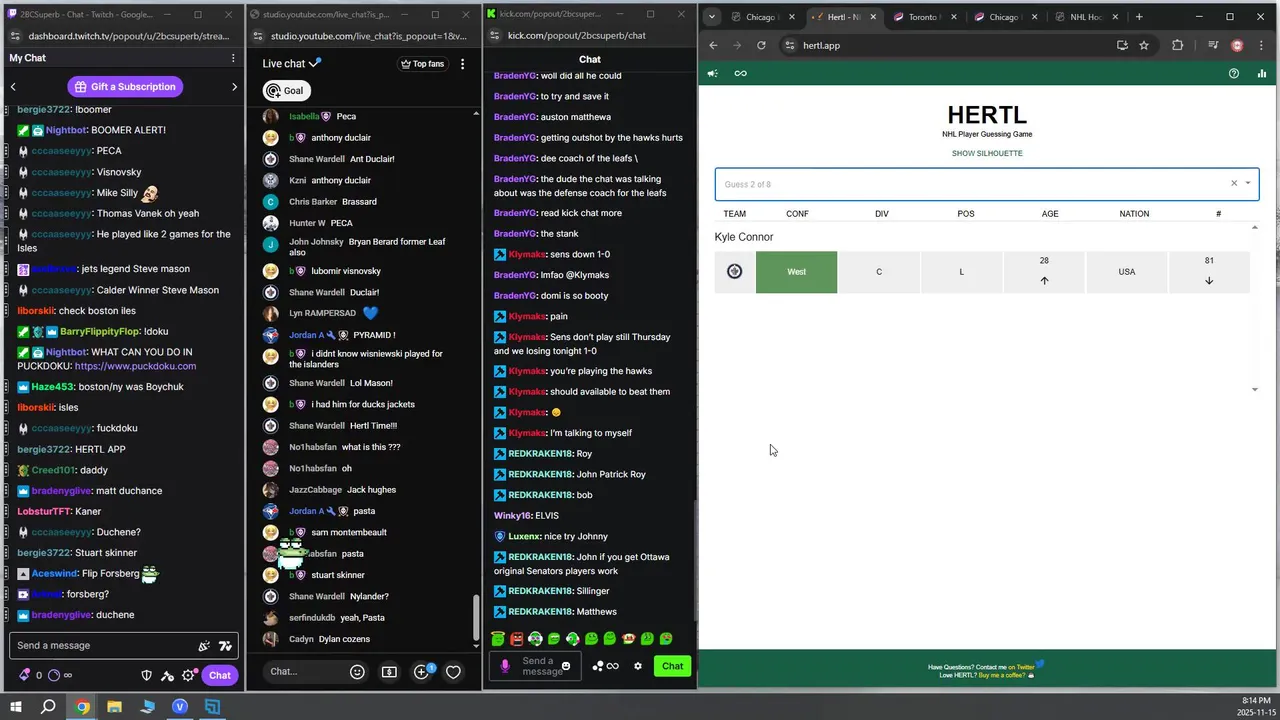Click the YouTube chat Super Chat dollar icon
Image resolution: width=1280 pixels, height=720 pixels.
[389, 672]
